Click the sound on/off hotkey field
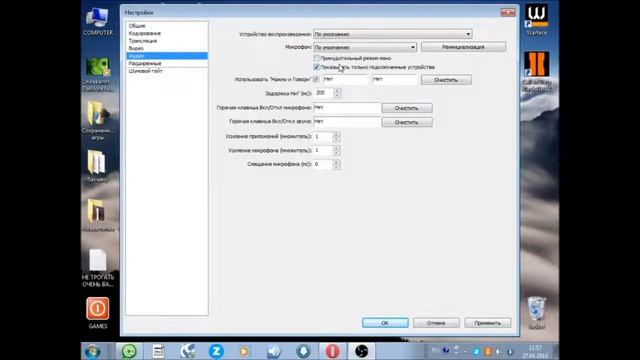This screenshot has height=360, width=640. click(347, 122)
